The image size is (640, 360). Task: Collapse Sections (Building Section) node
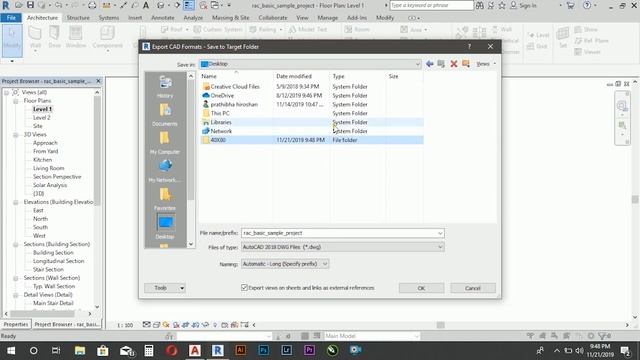[16, 244]
